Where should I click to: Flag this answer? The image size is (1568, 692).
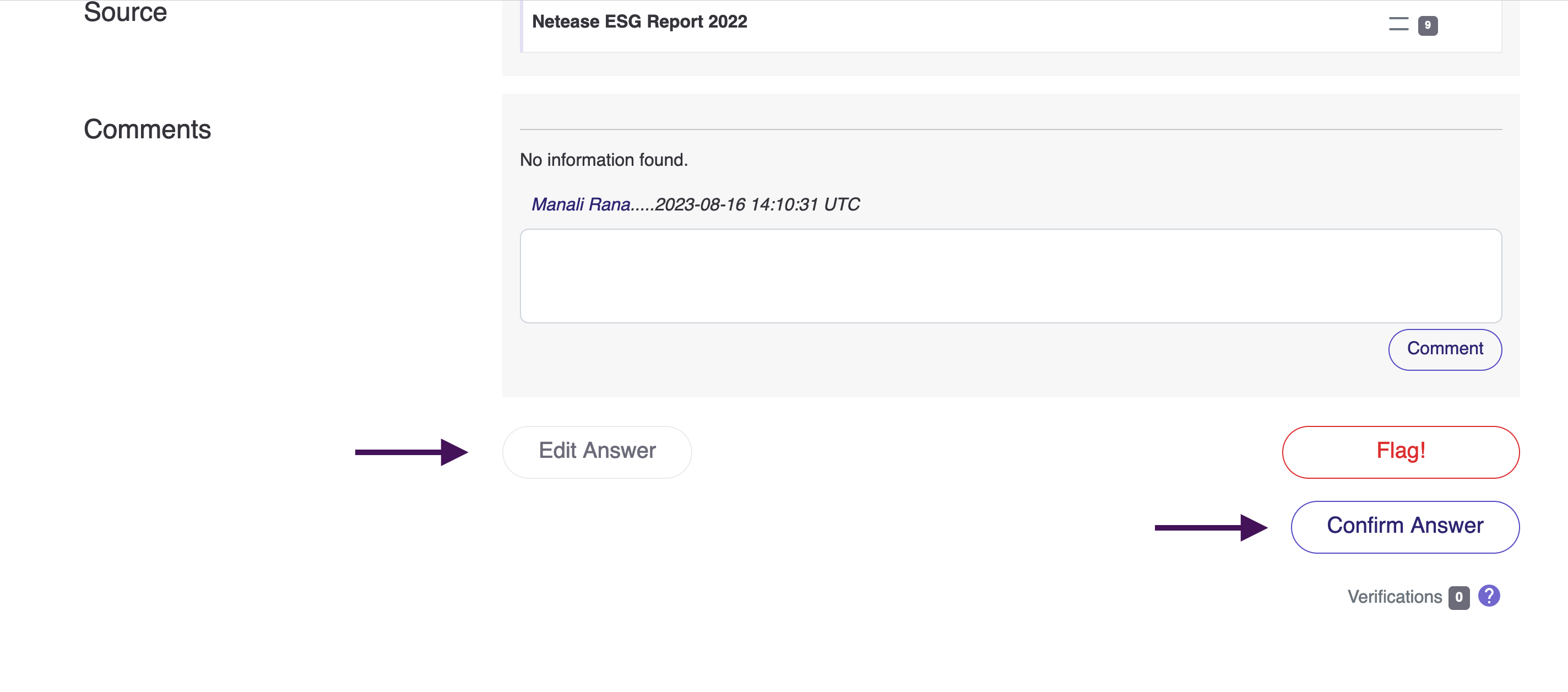[x=1400, y=451]
